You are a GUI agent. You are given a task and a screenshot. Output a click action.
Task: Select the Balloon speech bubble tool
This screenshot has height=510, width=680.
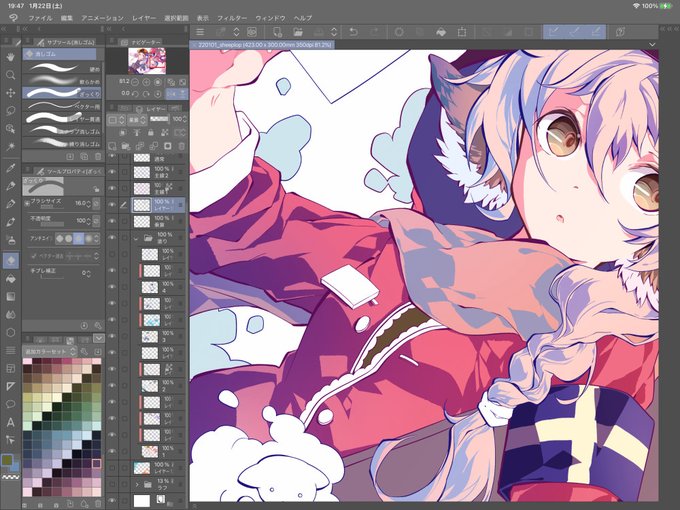10,404
